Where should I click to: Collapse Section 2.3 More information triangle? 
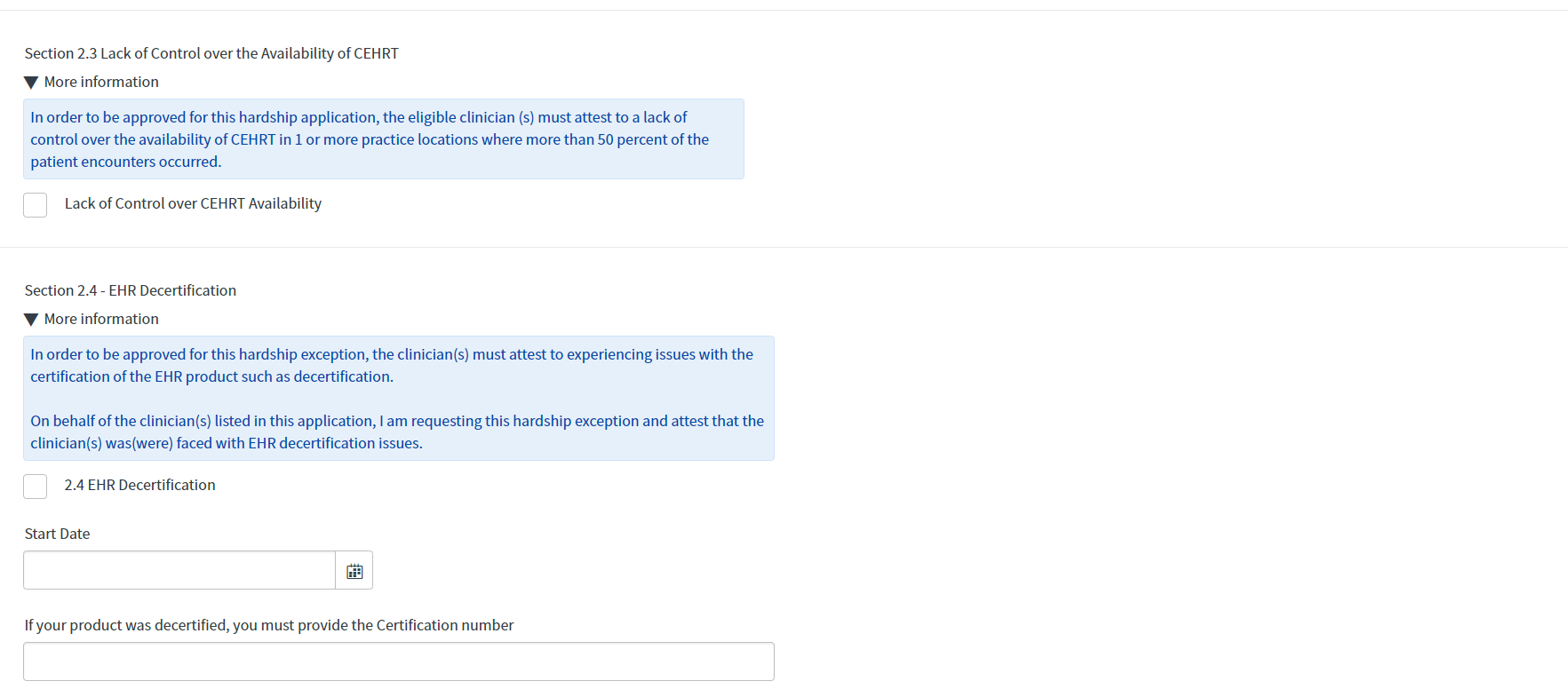click(31, 83)
